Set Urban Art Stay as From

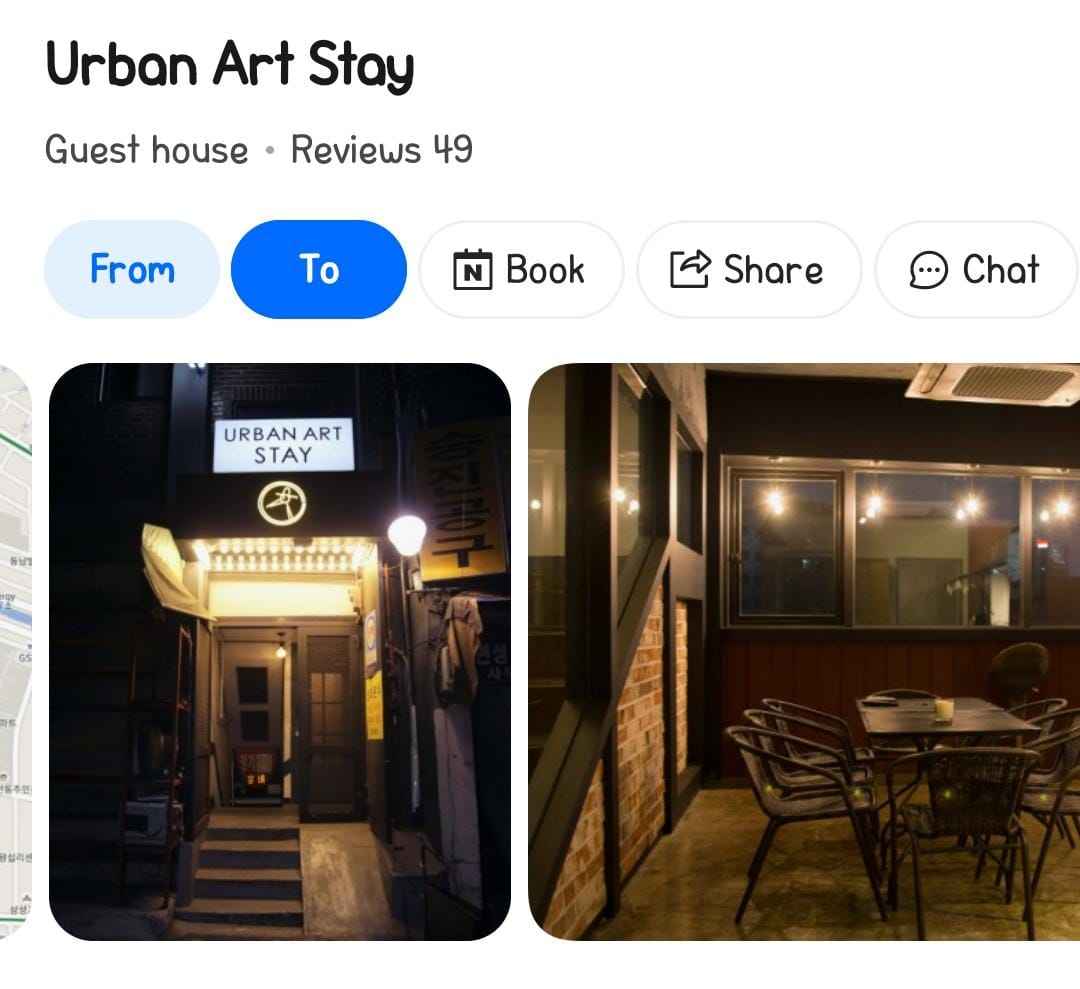tap(132, 269)
